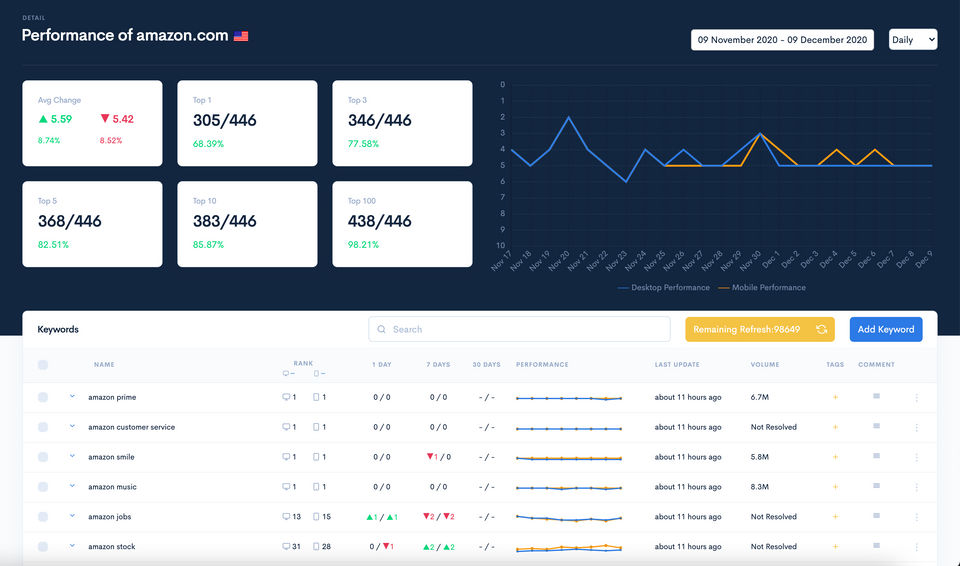This screenshot has height=566, width=960.
Task: Add a tag to amazon music row
Action: pyautogui.click(x=835, y=487)
